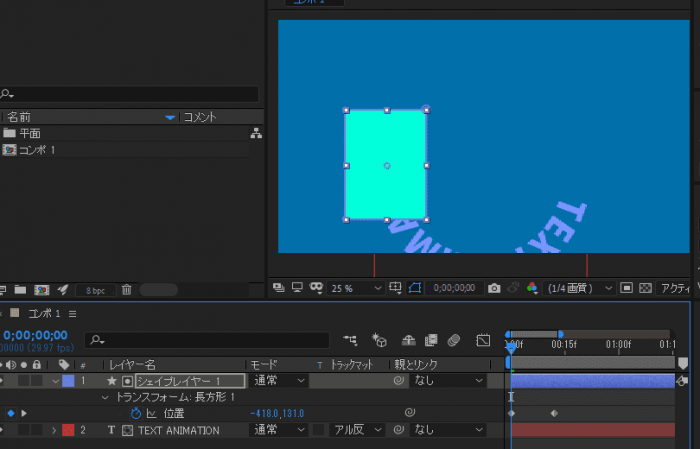Enable the Motion Blur switch in timeline
Screen dimensions: 700x449
click(x=454, y=341)
